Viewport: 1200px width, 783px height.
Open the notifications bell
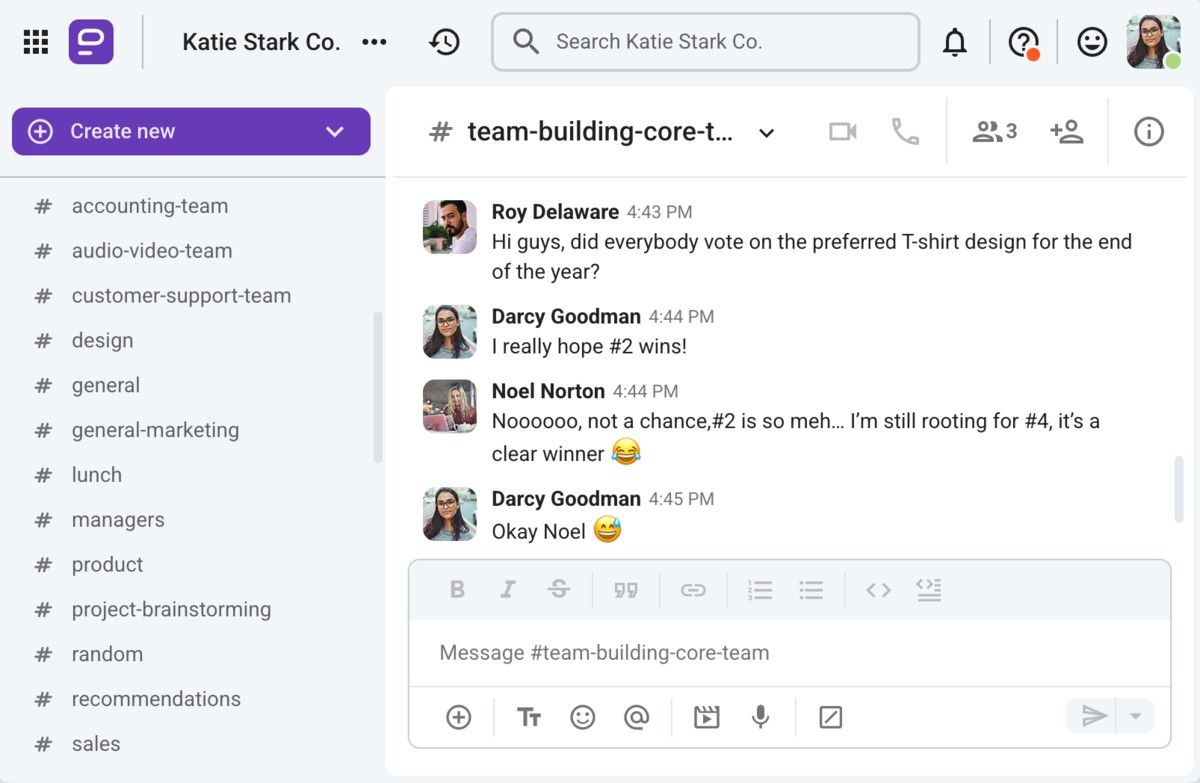955,42
